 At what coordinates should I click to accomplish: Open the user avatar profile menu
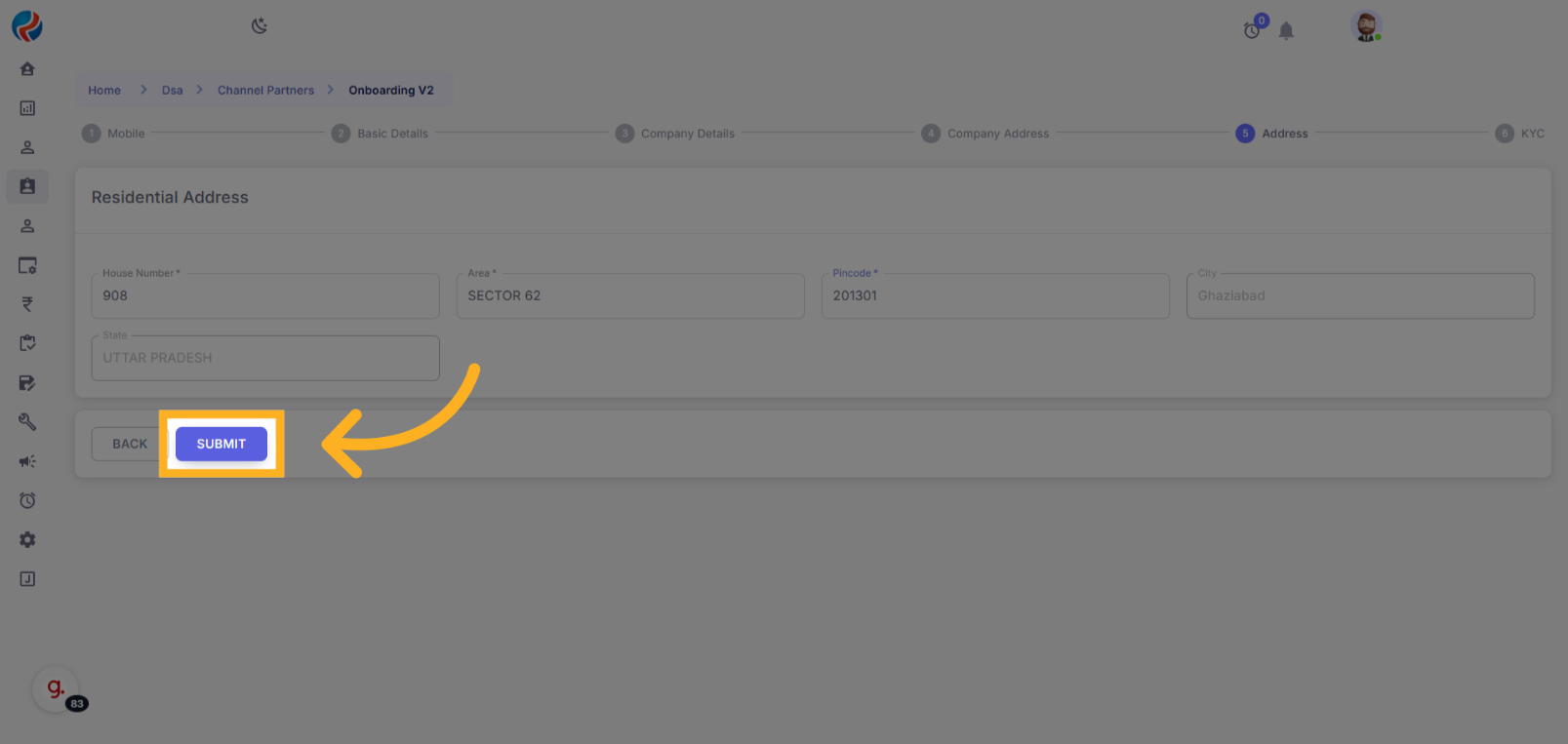point(1366,27)
